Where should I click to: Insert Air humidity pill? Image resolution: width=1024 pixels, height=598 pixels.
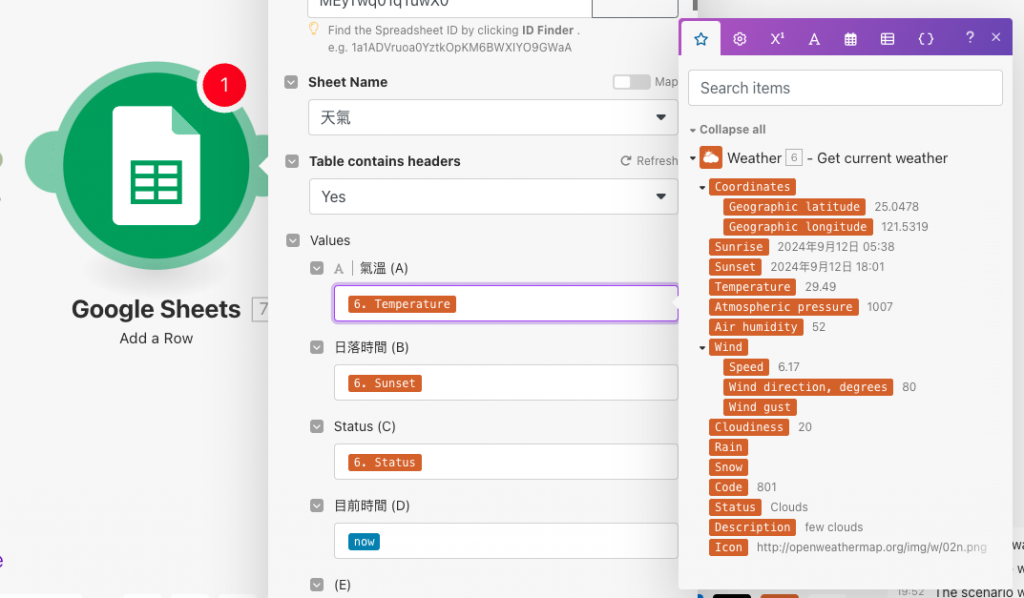click(x=756, y=327)
